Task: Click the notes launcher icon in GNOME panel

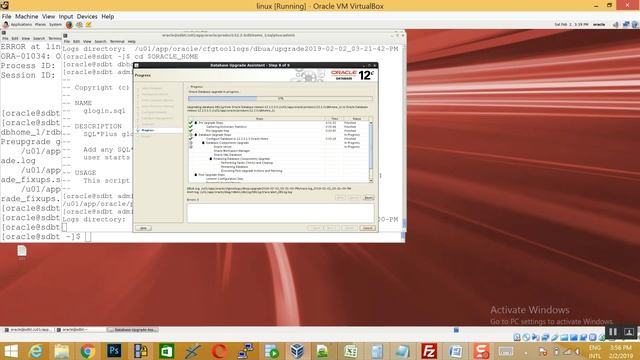Action: [x=88, y=24]
